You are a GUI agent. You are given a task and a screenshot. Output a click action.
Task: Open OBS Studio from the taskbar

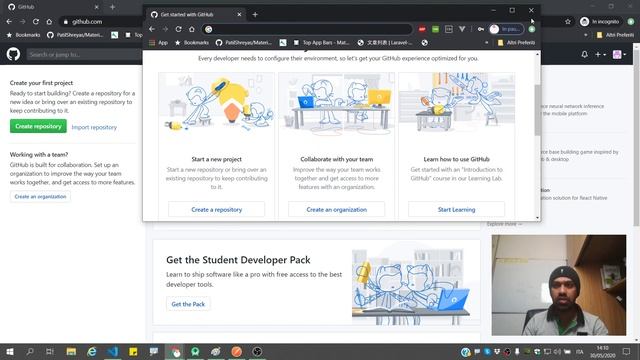coord(257,351)
